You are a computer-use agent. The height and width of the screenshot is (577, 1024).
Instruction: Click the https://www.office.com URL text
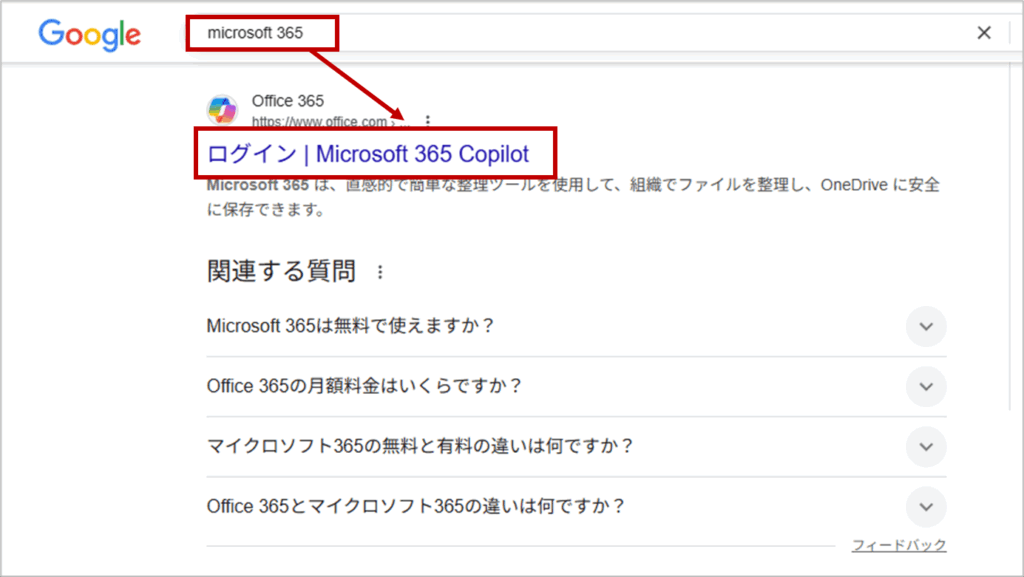coord(318,121)
